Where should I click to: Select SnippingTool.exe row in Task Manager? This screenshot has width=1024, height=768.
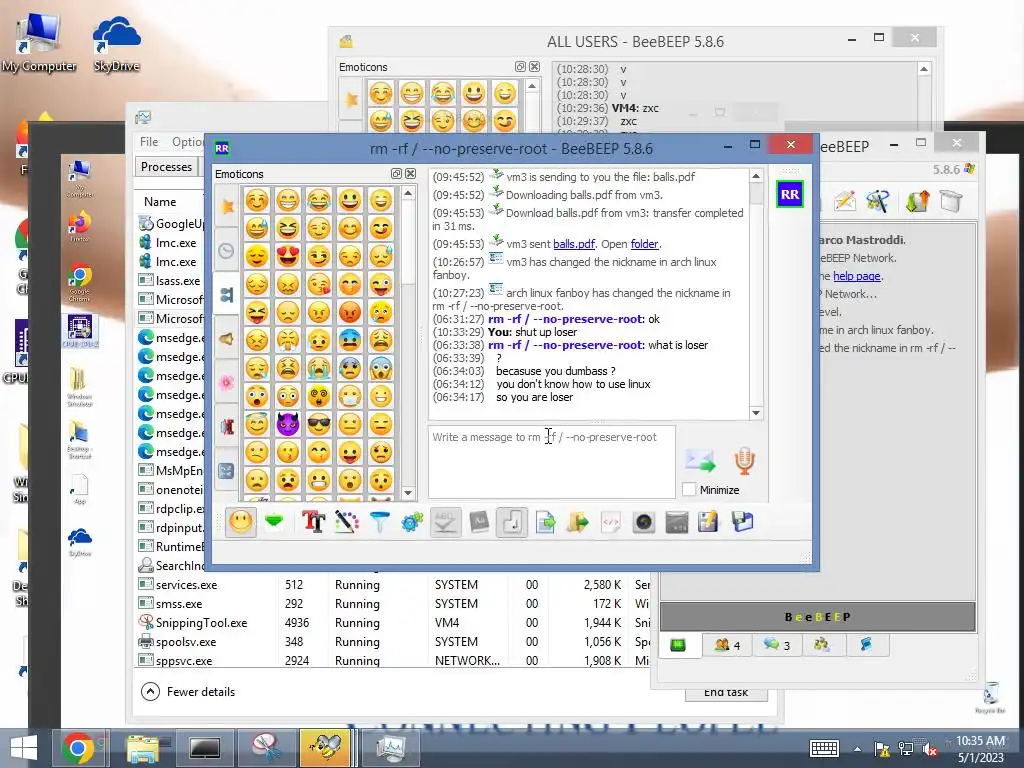tap(393, 623)
